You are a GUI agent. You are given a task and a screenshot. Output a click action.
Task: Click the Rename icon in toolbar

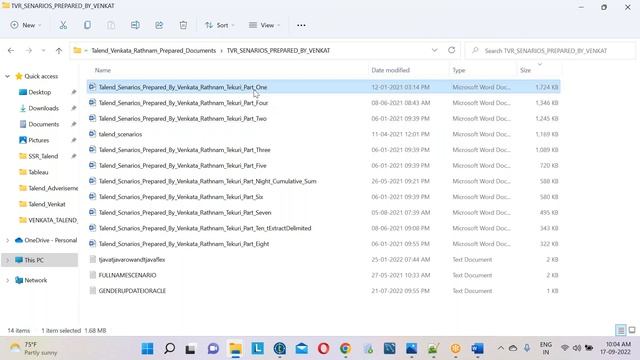(x=135, y=25)
